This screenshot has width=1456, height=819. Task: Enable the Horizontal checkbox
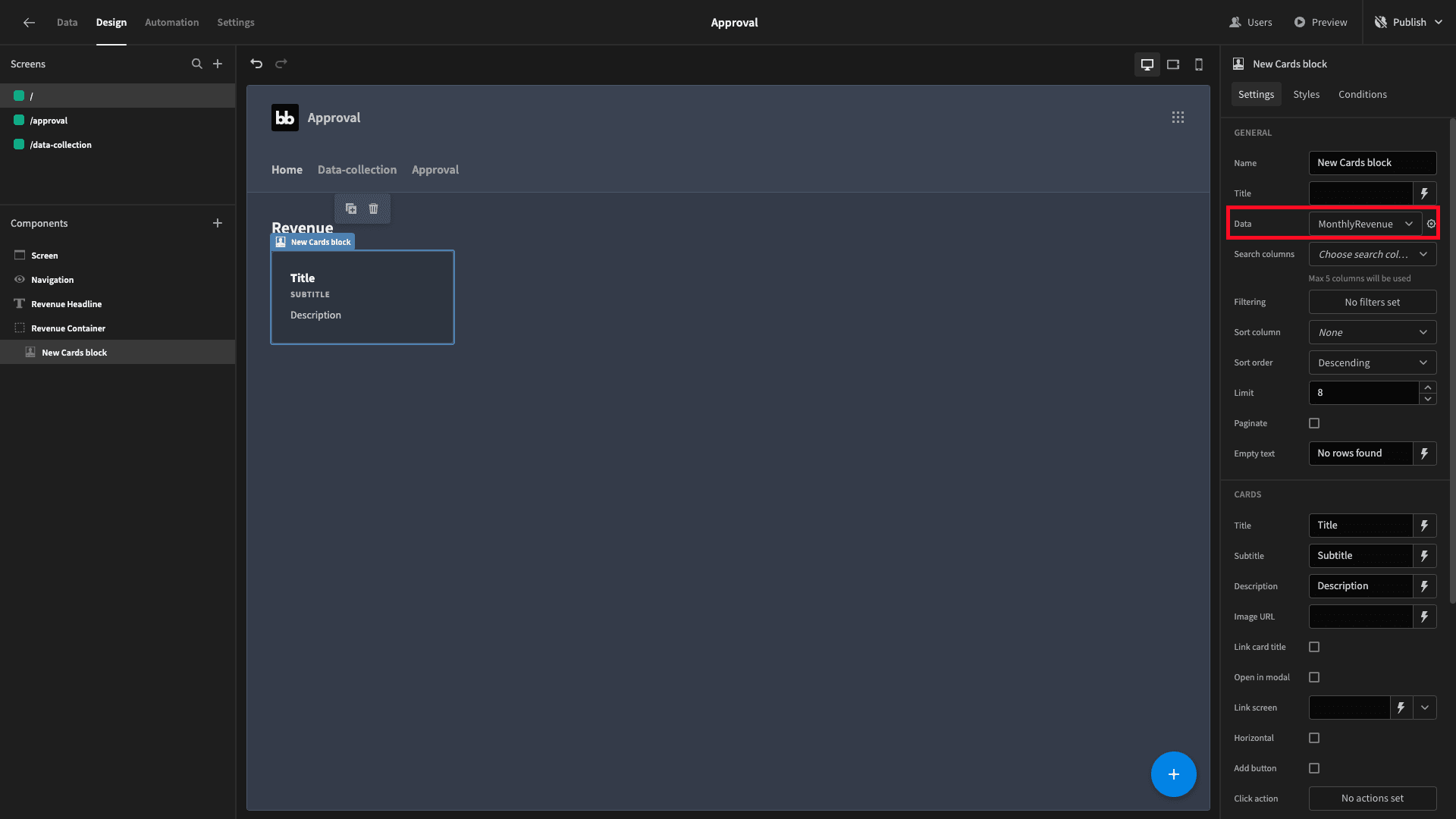(x=1314, y=738)
